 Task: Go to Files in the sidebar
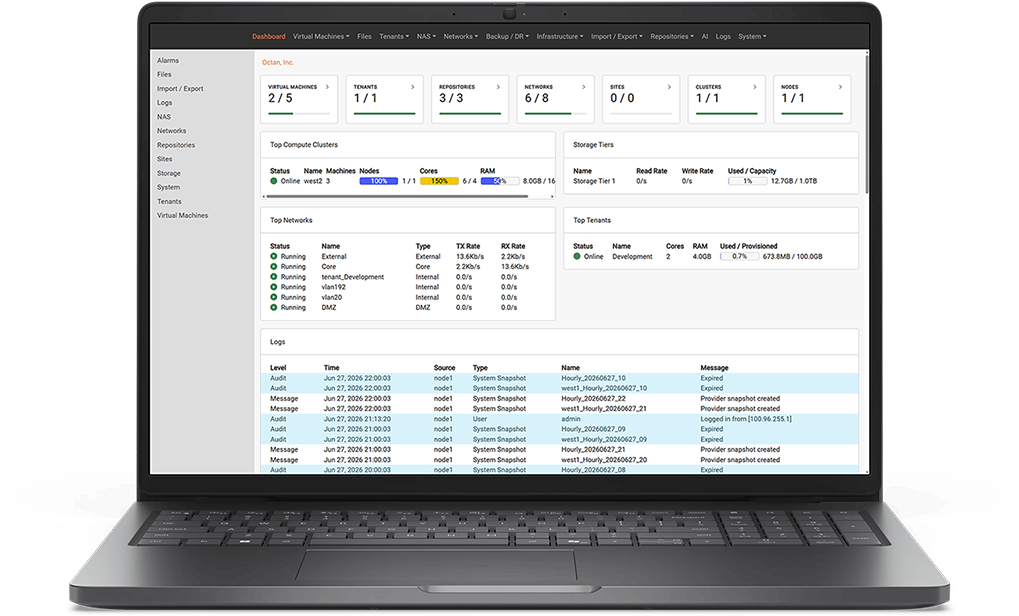(164, 75)
